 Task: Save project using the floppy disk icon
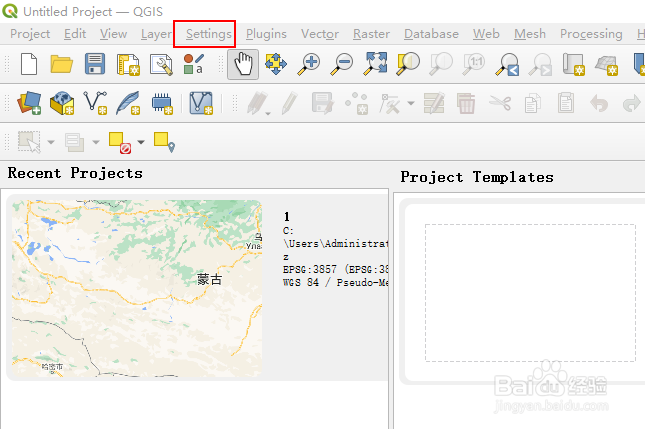click(x=95, y=64)
